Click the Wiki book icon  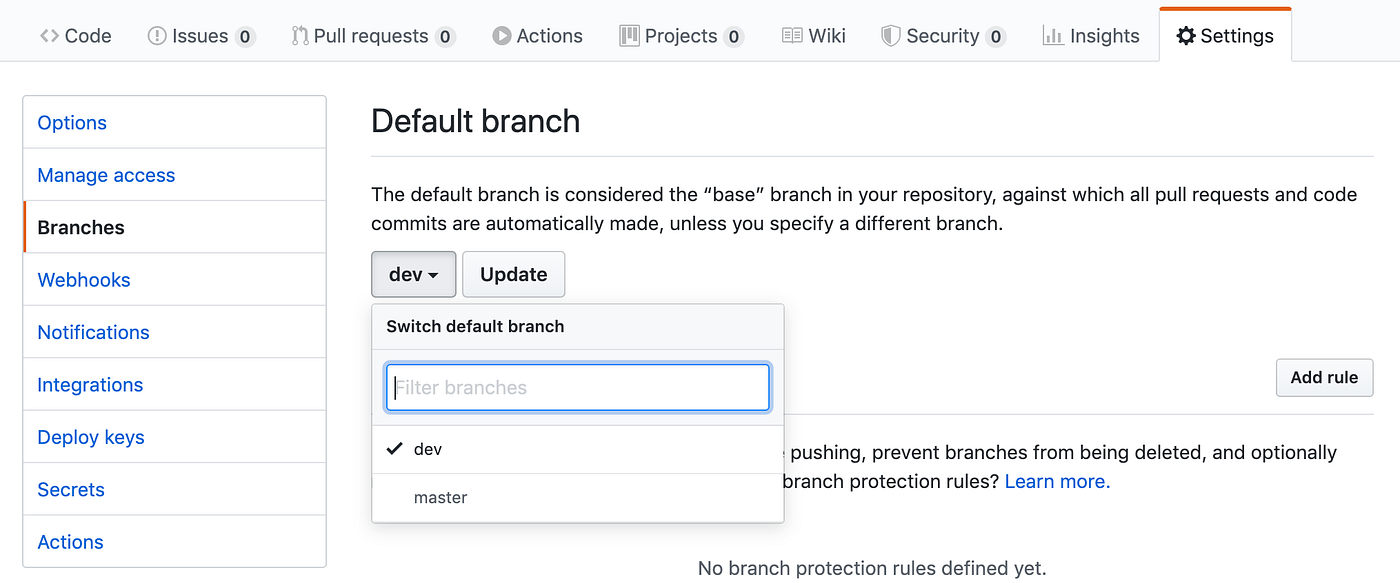pyautogui.click(x=792, y=36)
